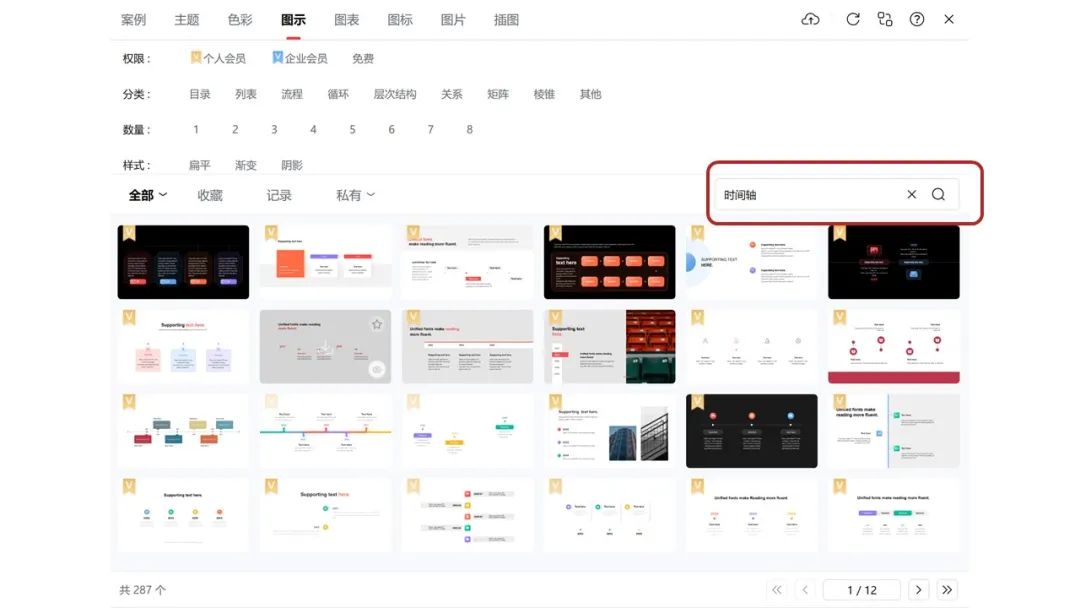Open help via the question mark icon
Image resolution: width=1080 pixels, height=608 pixels.
917,19
